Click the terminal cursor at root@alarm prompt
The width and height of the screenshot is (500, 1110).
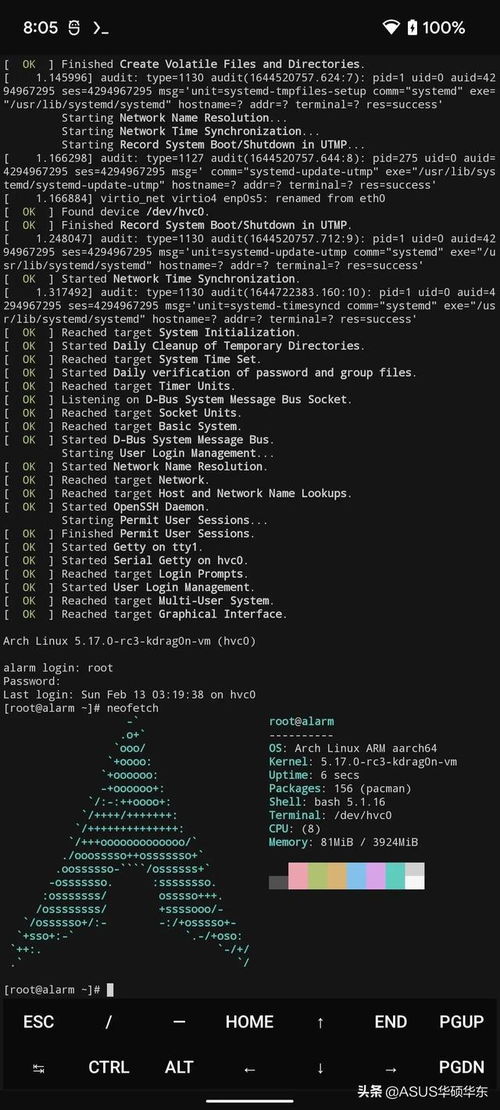[x=110, y=989]
